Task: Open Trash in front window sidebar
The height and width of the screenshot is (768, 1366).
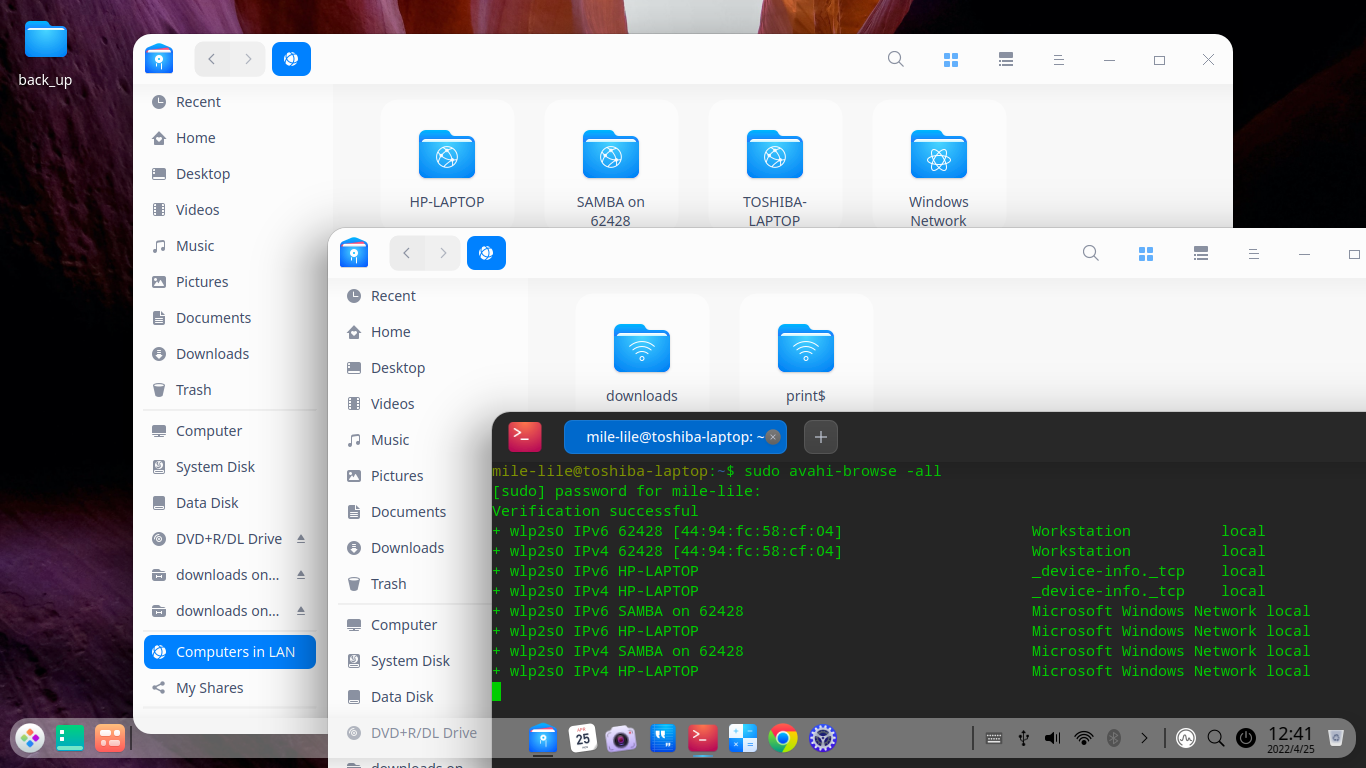Action: pos(415,584)
